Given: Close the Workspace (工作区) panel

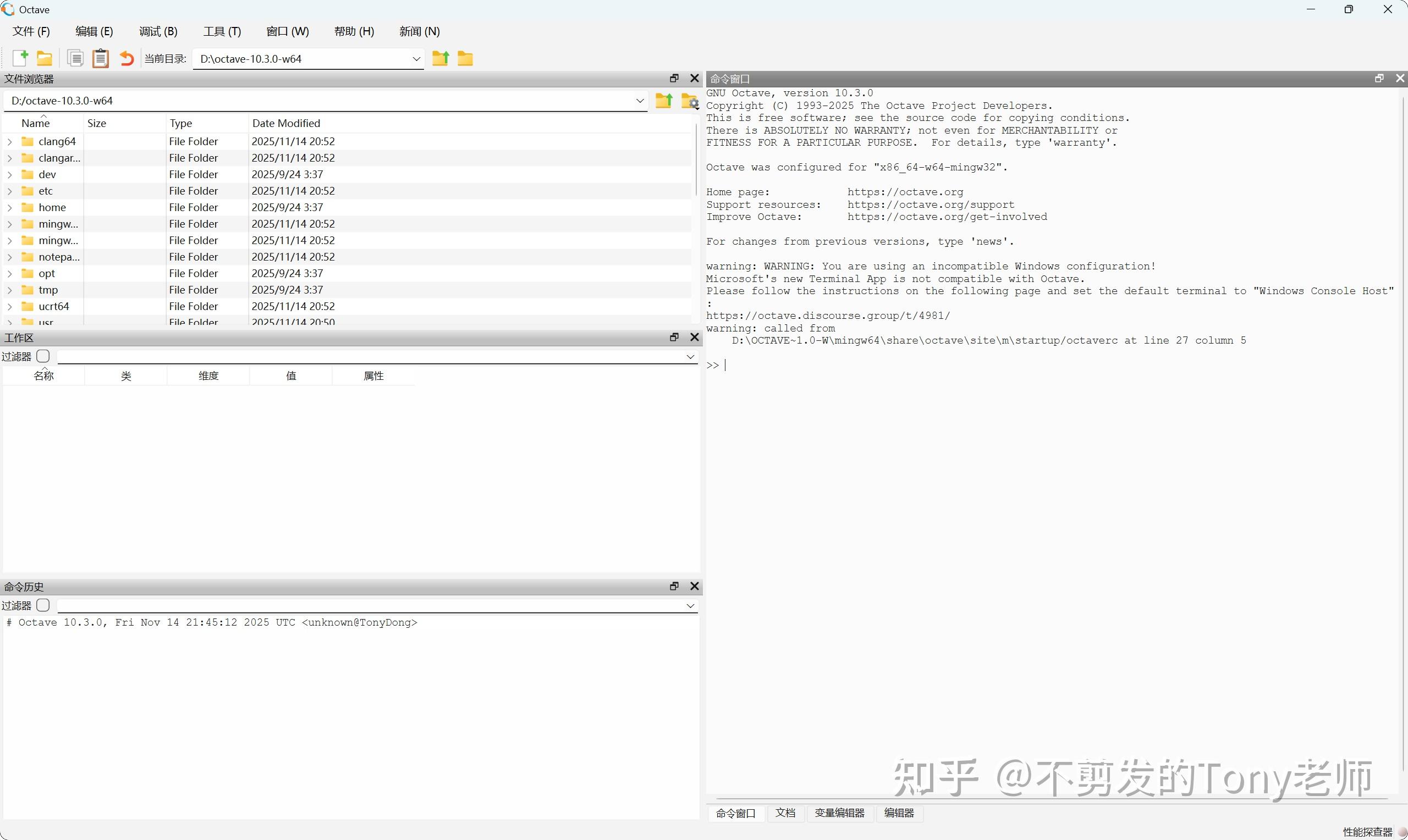Looking at the screenshot, I should tap(695, 337).
